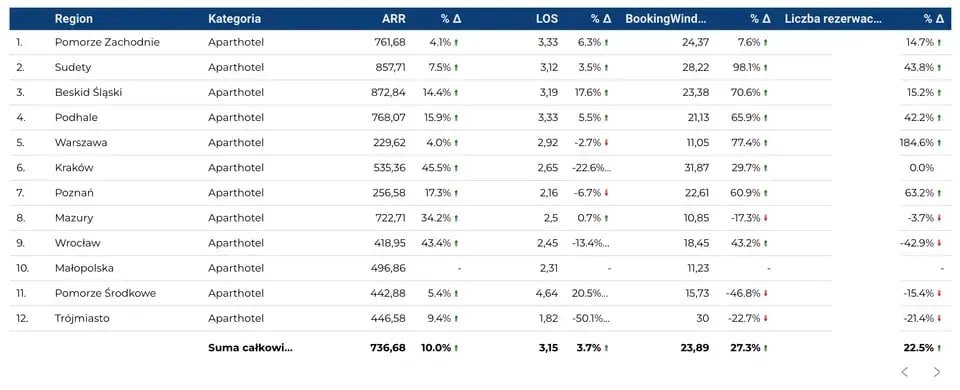Click the green up arrow beside ARR 45.5% for Kraków
Image resolution: width=960 pixels, height=390 pixels.
click(x=456, y=168)
